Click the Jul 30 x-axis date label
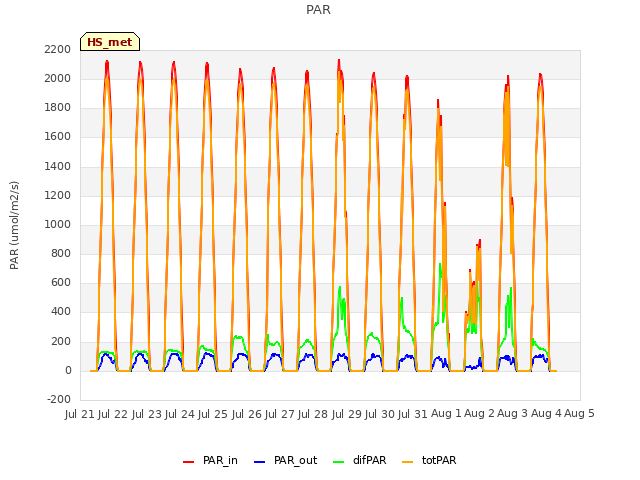This screenshot has height=480, width=640. click(379, 414)
